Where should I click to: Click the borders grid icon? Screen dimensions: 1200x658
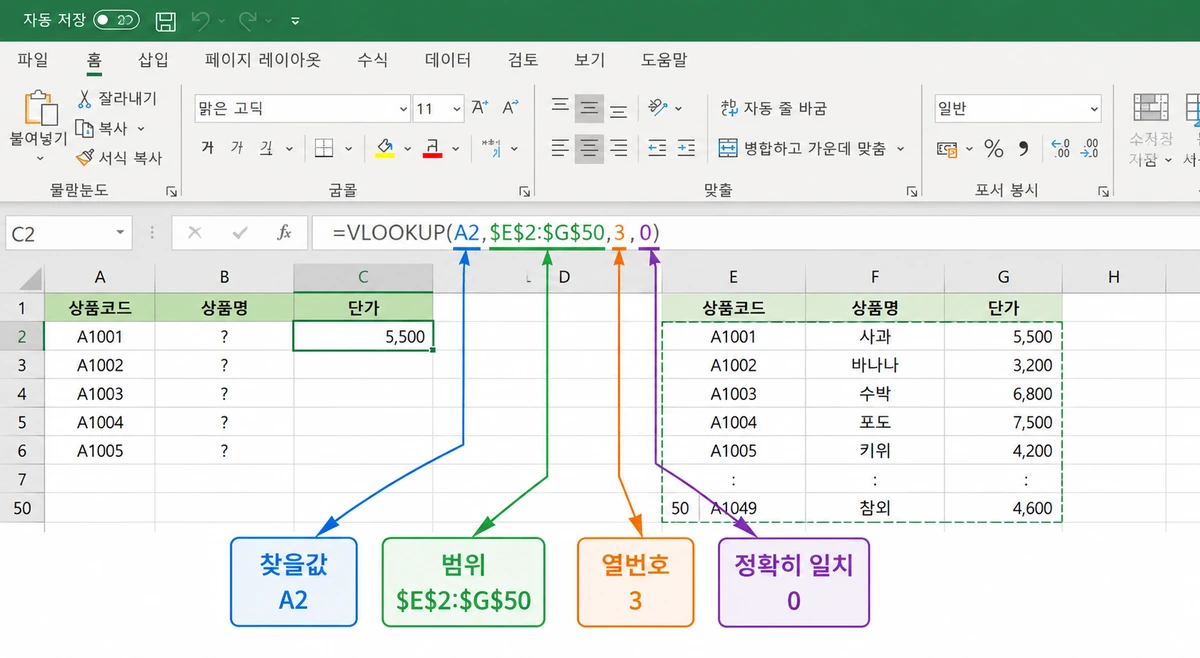coord(323,148)
